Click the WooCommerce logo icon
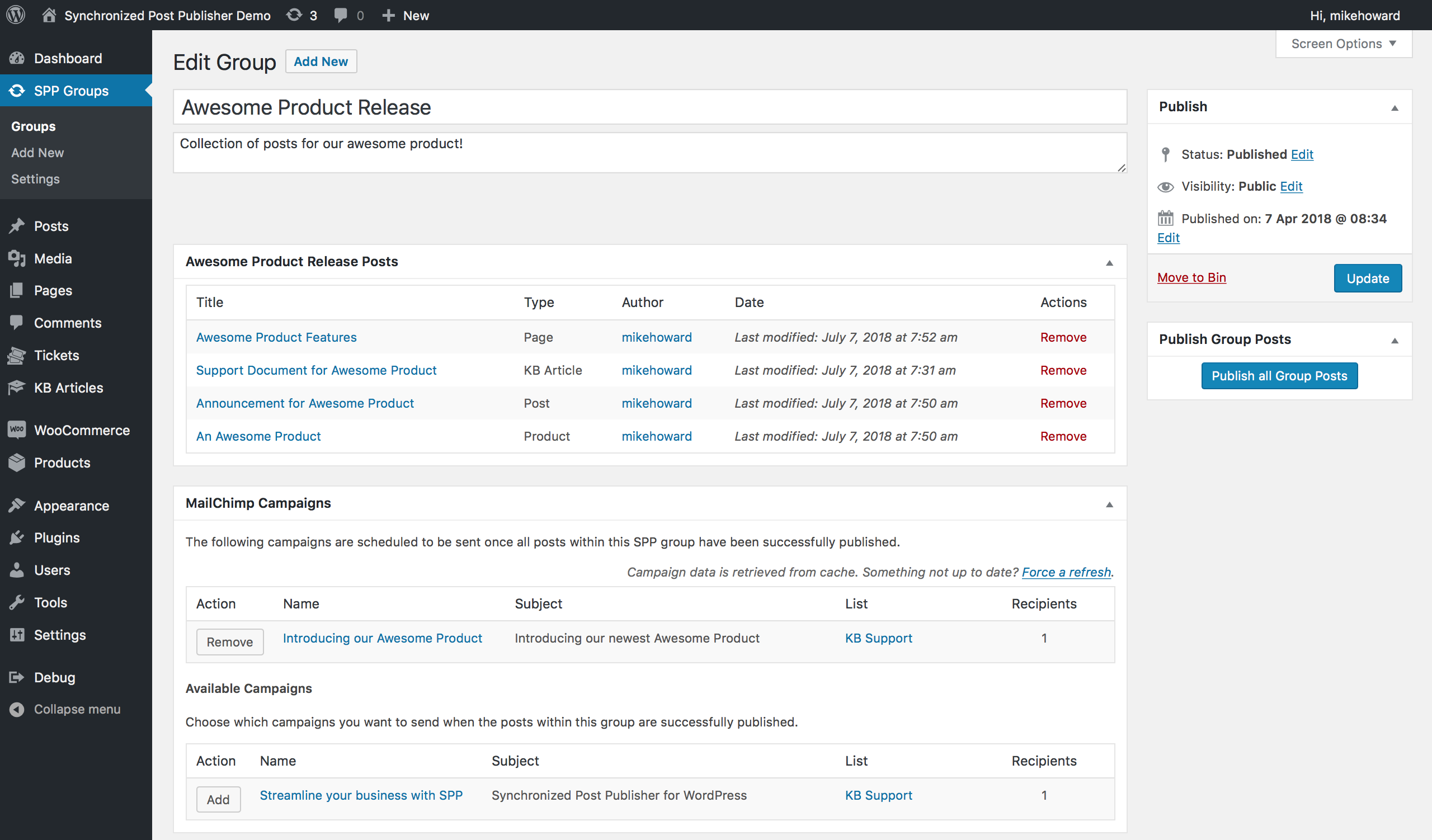Viewport: 1432px width, 840px height. tap(17, 430)
